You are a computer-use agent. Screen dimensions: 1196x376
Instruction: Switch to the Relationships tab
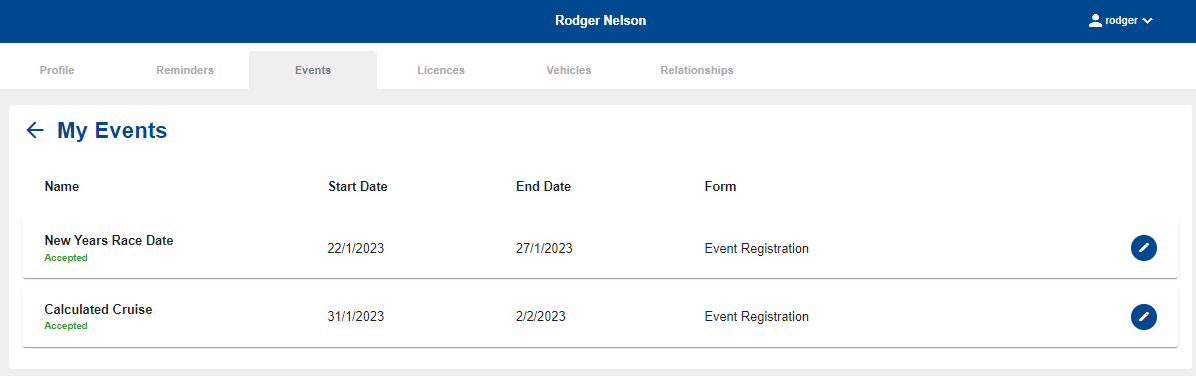point(696,70)
